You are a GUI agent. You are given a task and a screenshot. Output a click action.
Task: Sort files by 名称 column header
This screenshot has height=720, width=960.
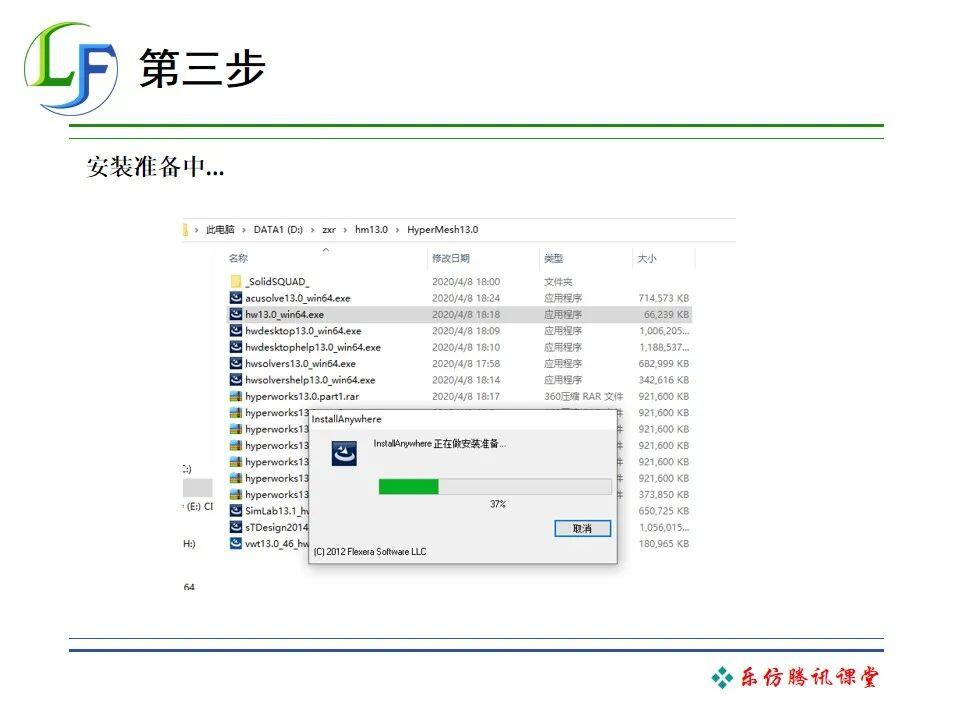(238, 258)
